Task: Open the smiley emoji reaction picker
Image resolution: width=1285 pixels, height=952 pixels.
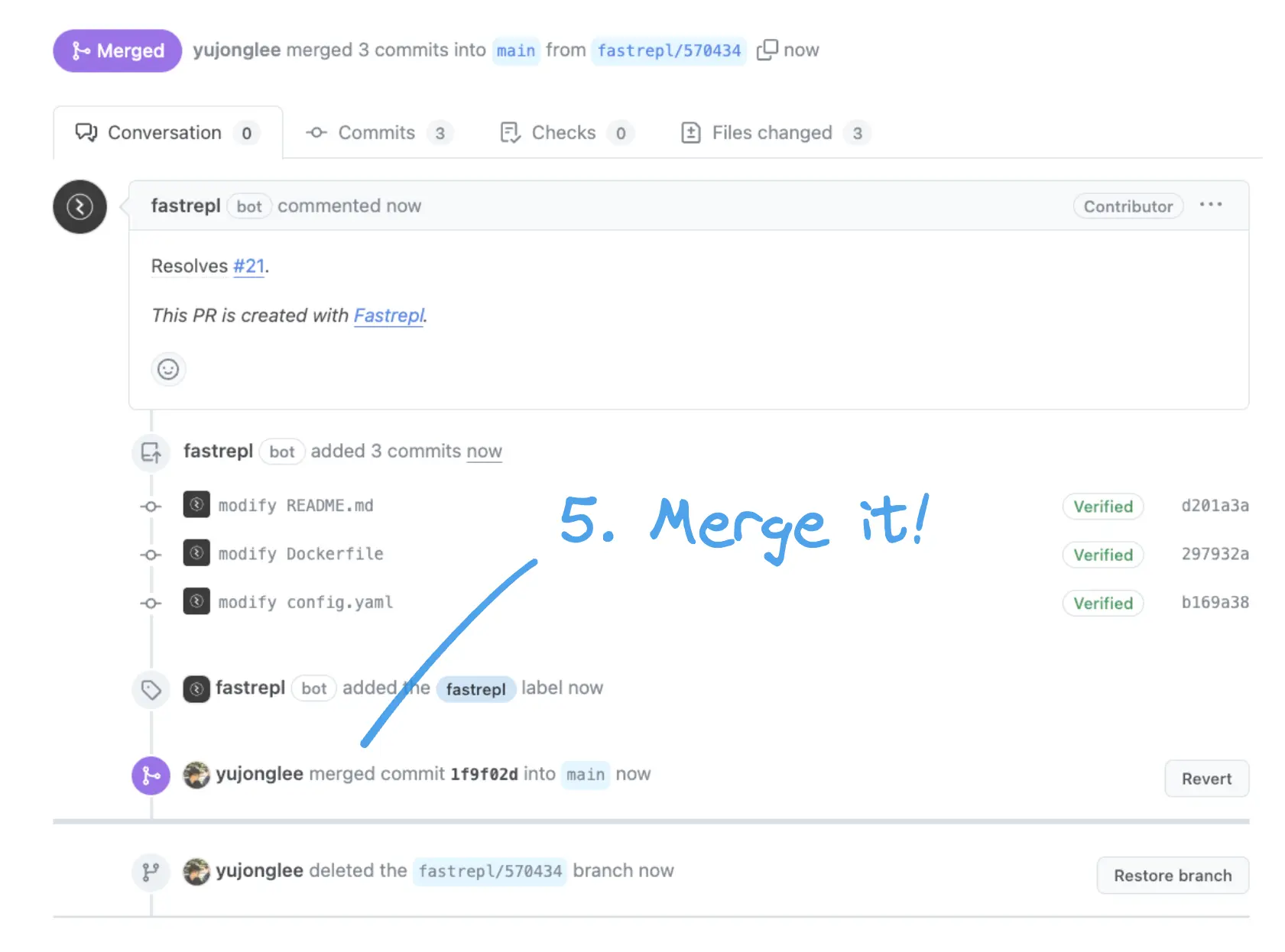Action: click(168, 369)
